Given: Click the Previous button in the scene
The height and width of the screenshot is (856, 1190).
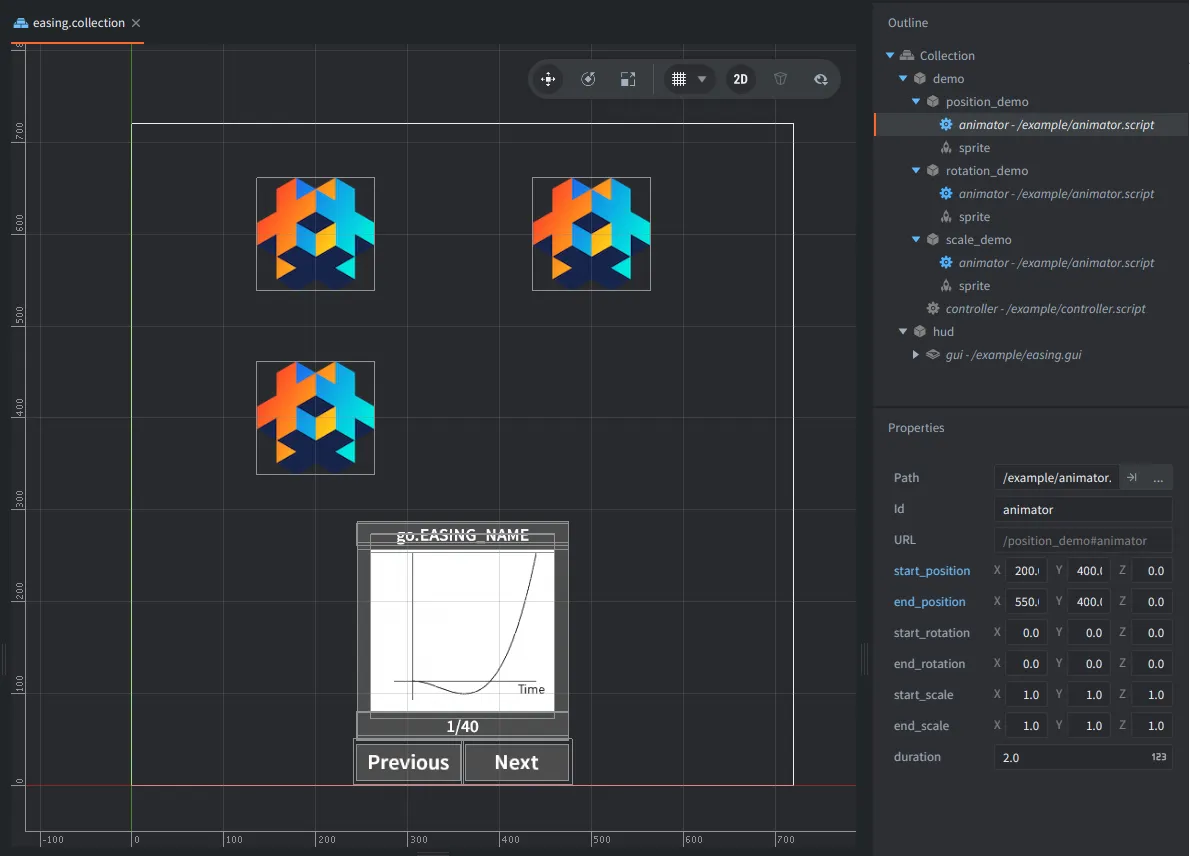Looking at the screenshot, I should (408, 762).
